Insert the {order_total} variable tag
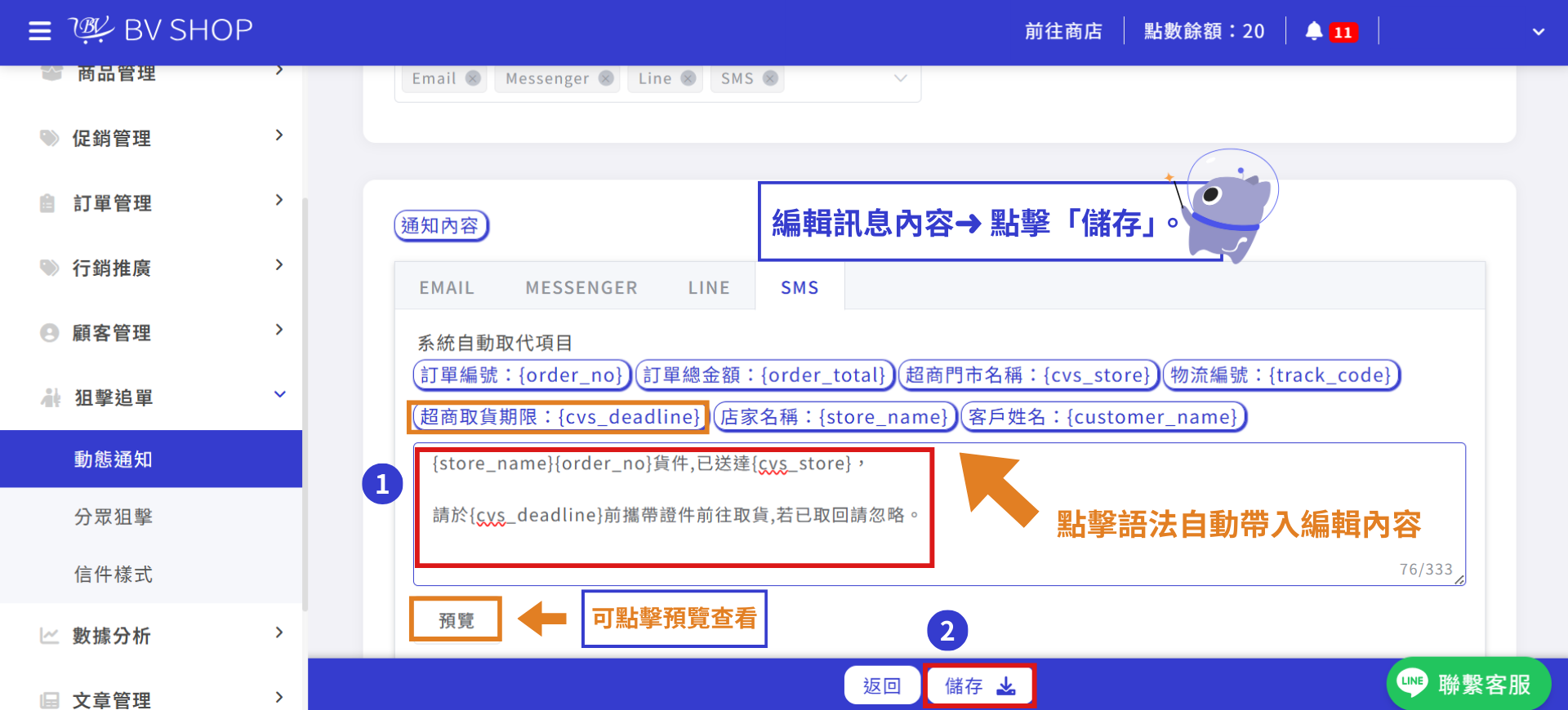Viewport: 1568px width, 710px height. pos(764,375)
